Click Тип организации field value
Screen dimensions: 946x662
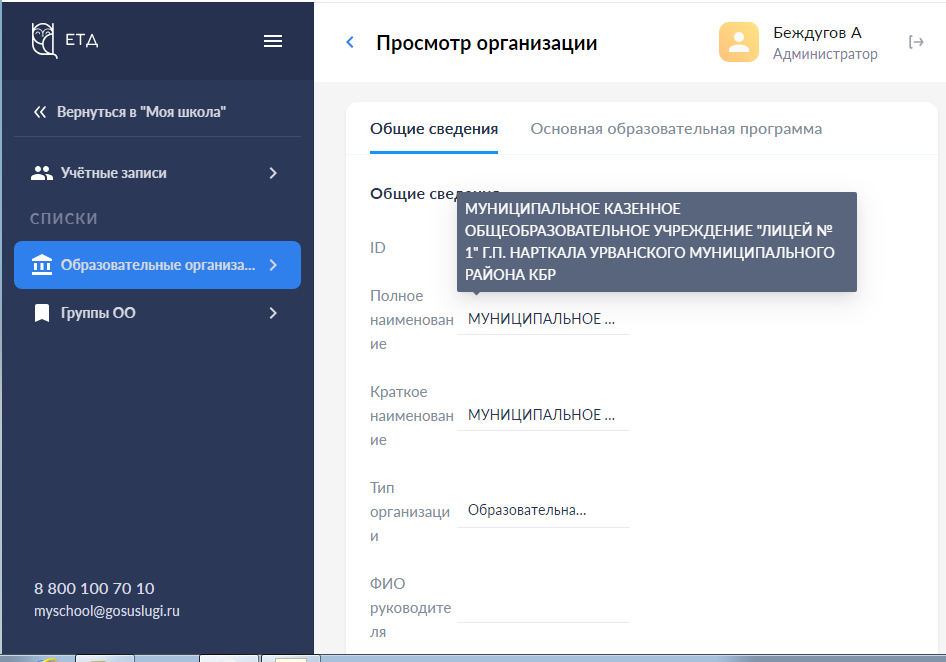(543, 511)
